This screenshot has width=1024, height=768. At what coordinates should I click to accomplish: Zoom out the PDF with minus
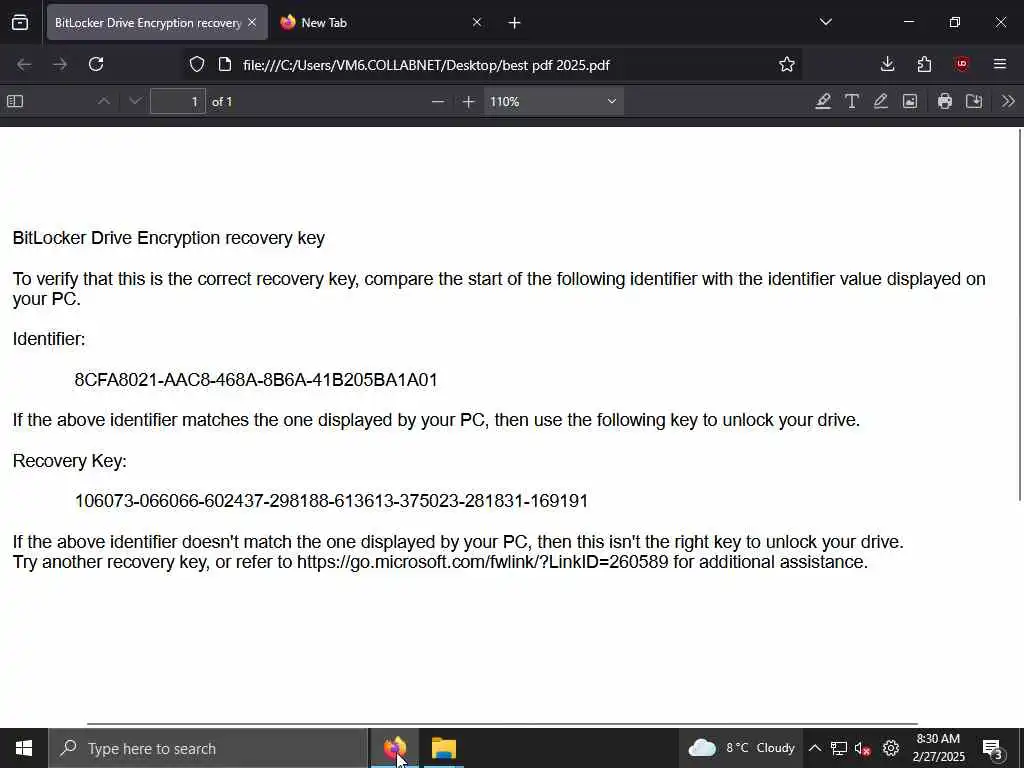coord(438,101)
